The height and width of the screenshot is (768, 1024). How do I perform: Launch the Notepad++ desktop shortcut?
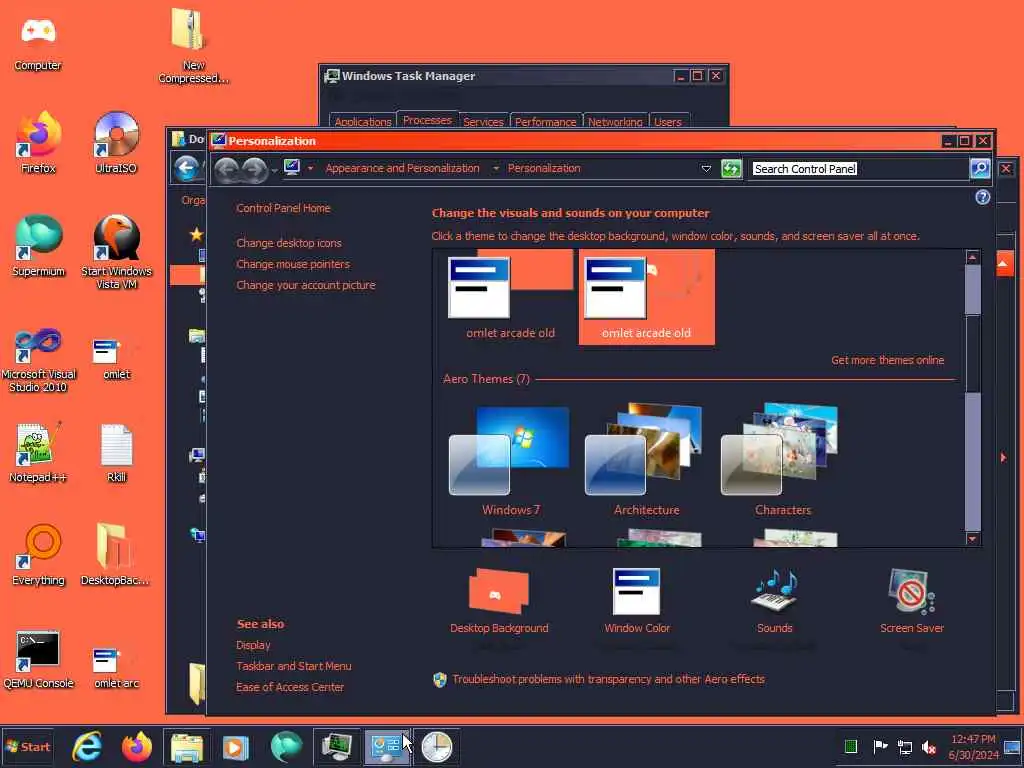[38, 453]
